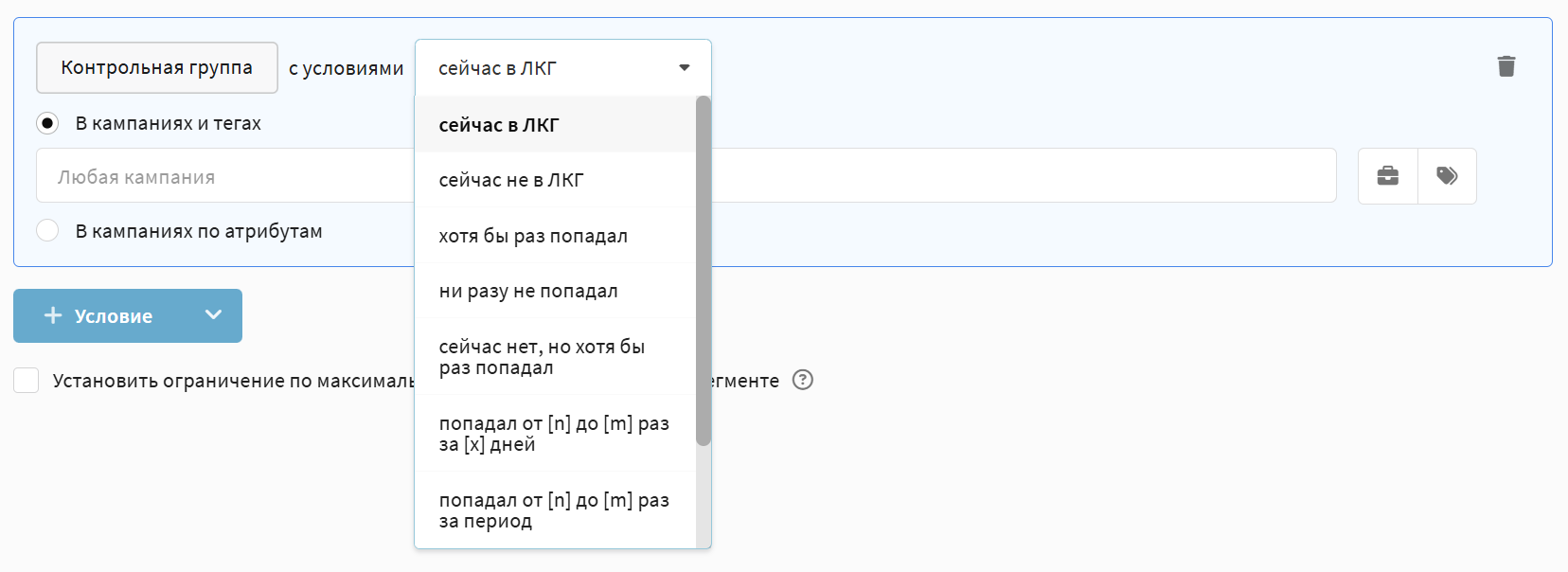Image resolution: width=1568 pixels, height=572 pixels.
Task: Pick 'попадал от [n] до [m] раз за период'
Action: pyautogui.click(x=556, y=510)
